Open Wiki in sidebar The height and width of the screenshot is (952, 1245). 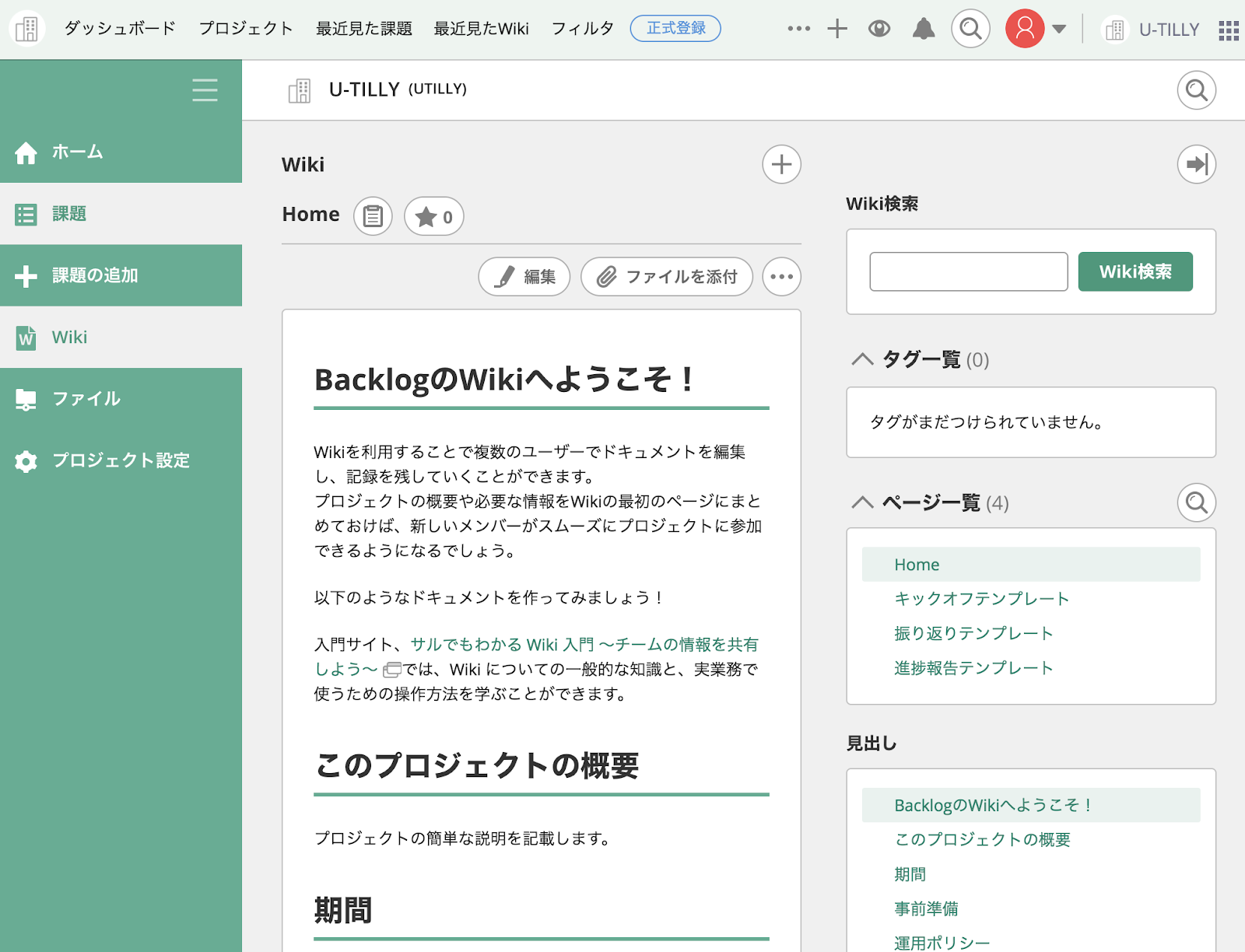[121, 337]
